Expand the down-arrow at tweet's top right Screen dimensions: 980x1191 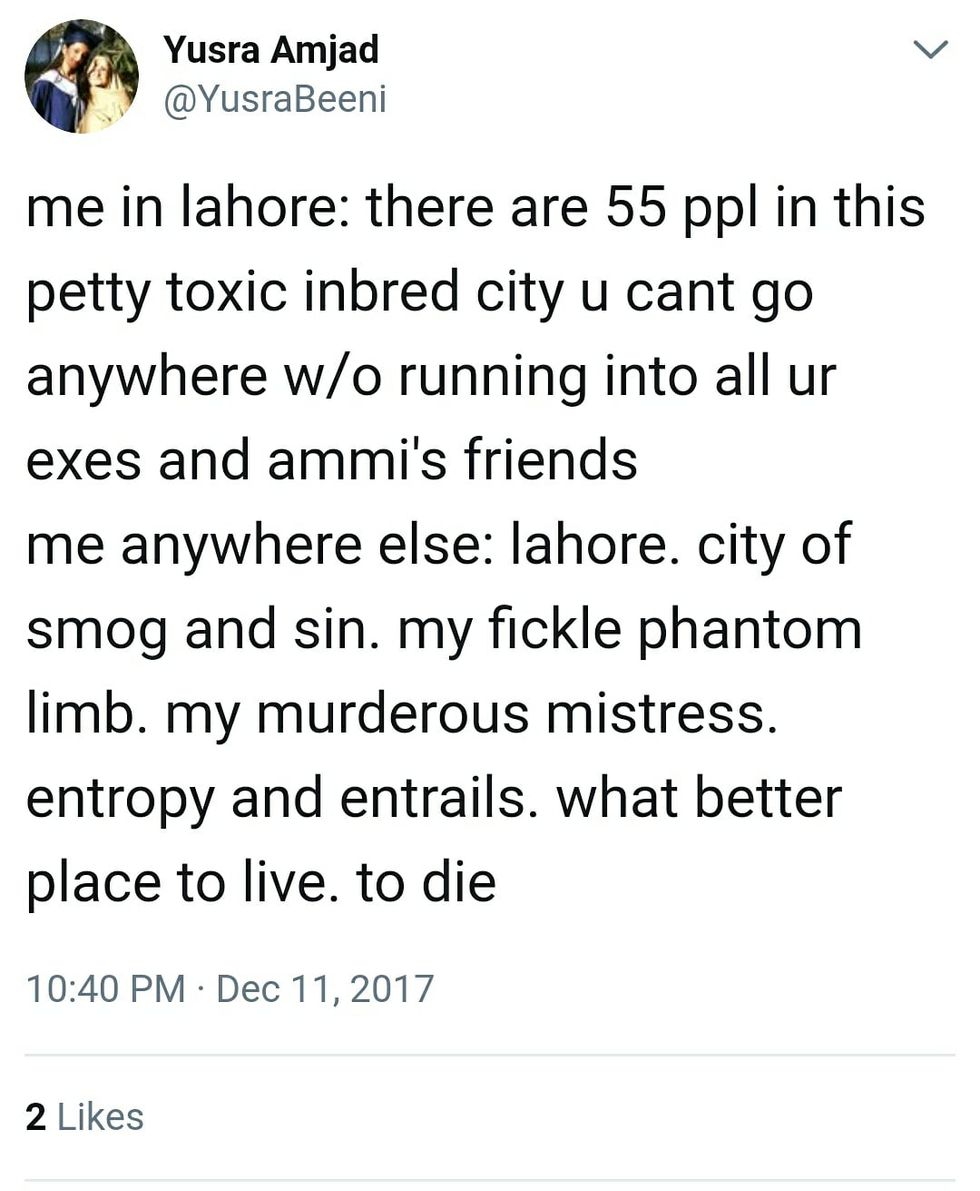930,49
